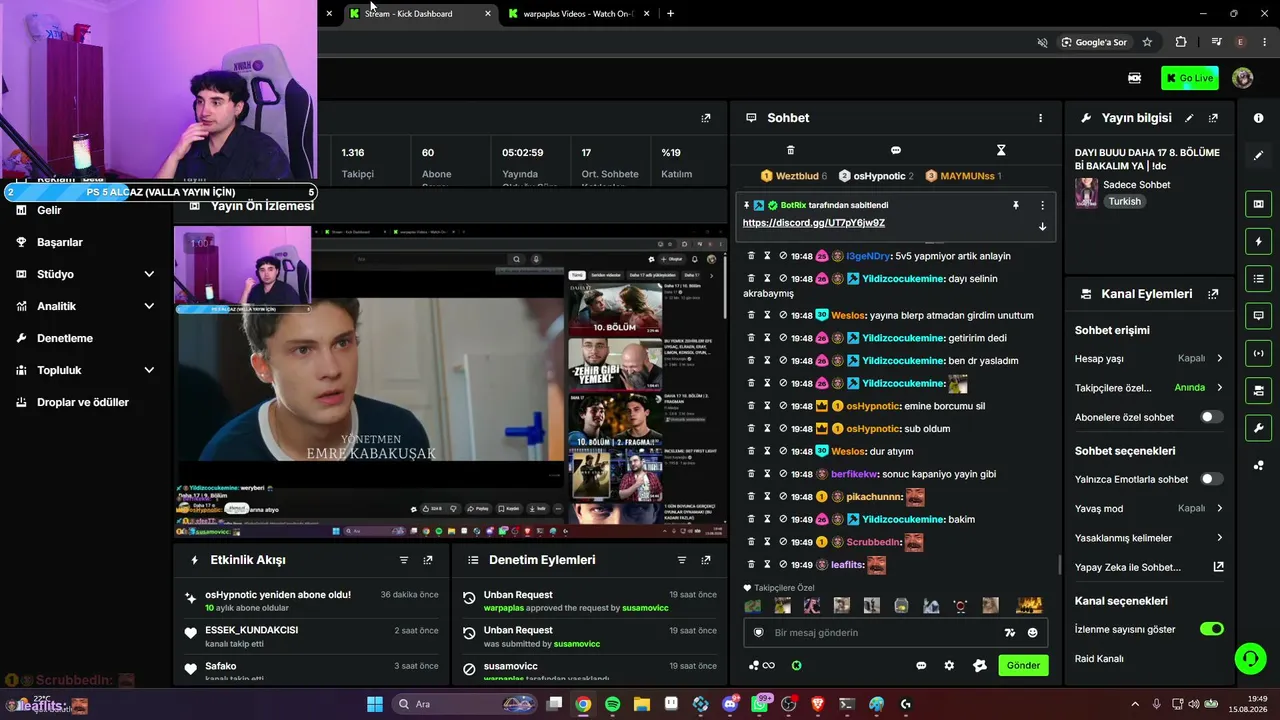The height and width of the screenshot is (720, 1280).
Task: Open the Yavaş mod setting
Action: (1149, 508)
